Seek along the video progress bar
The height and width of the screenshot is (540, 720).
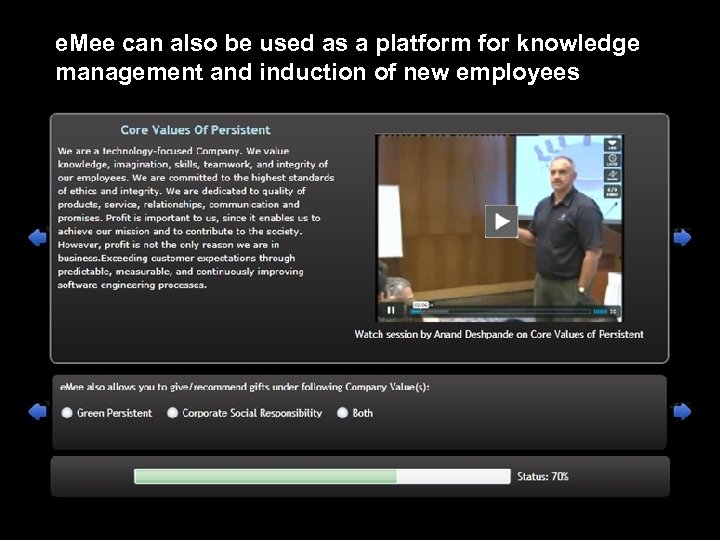pyautogui.click(x=500, y=312)
